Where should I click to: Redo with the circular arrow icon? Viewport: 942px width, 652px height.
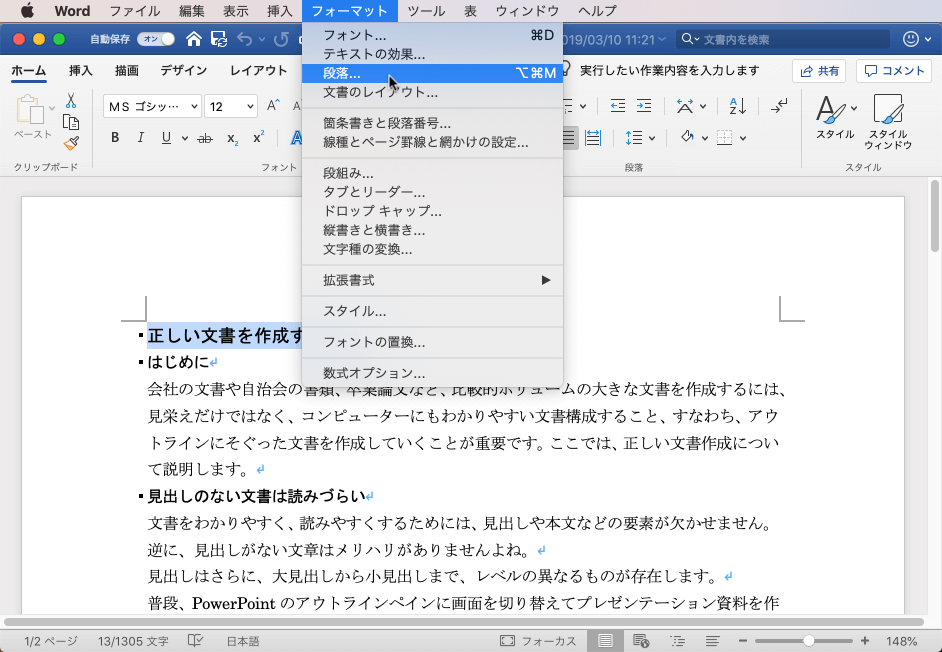point(281,40)
